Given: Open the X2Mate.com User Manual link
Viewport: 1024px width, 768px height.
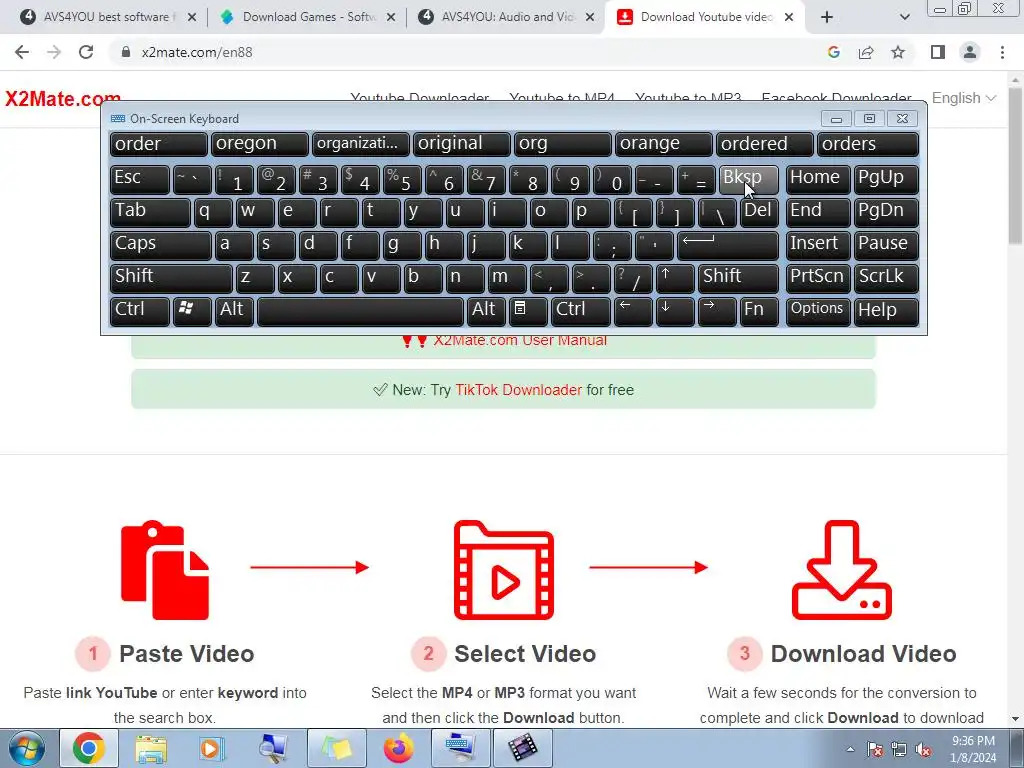Looking at the screenshot, I should (520, 340).
